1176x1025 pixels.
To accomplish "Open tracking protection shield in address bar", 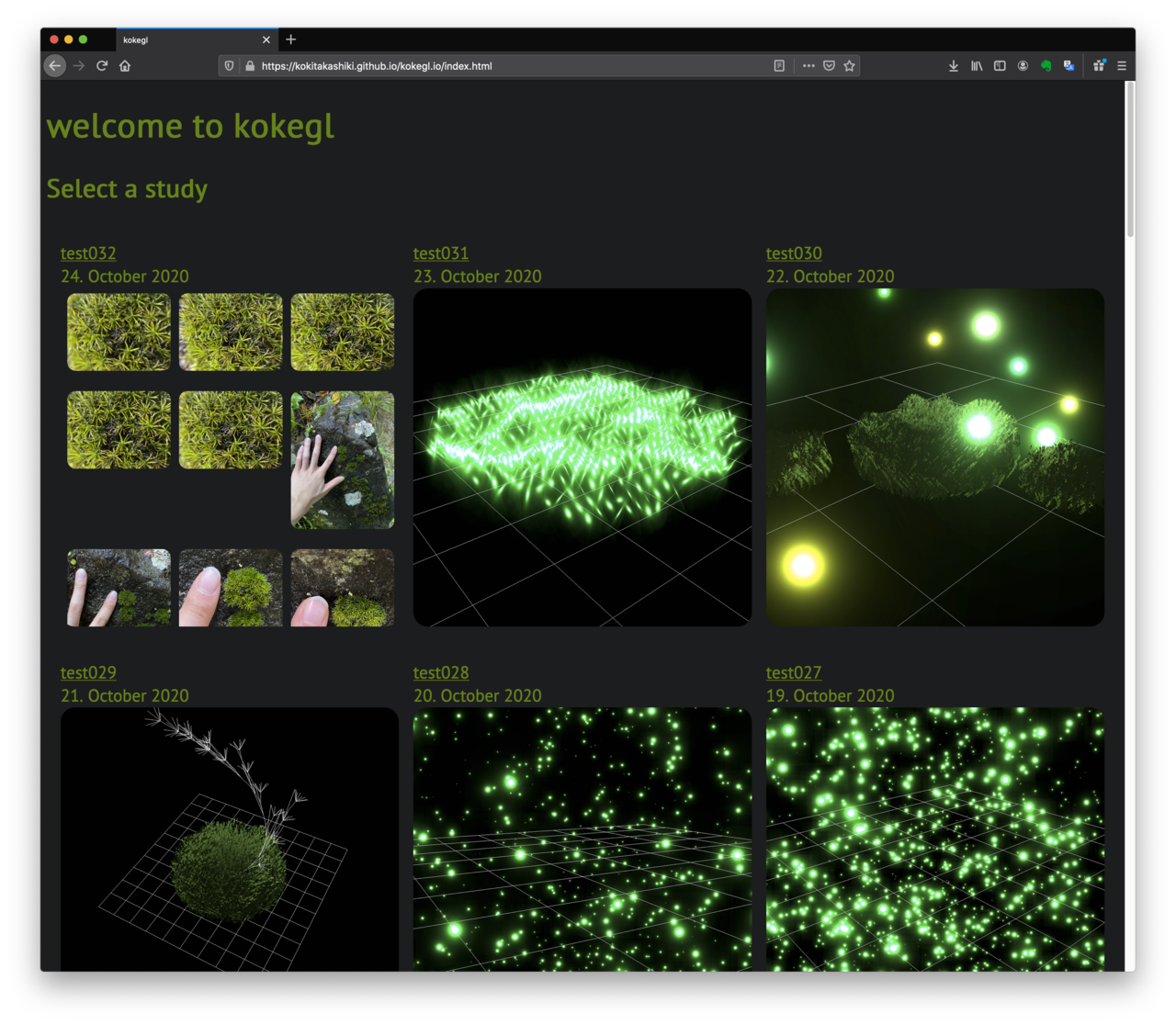I will click(230, 66).
